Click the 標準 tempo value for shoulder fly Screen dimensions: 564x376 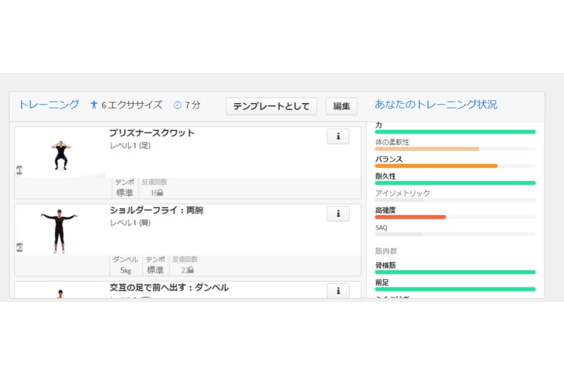(x=155, y=270)
